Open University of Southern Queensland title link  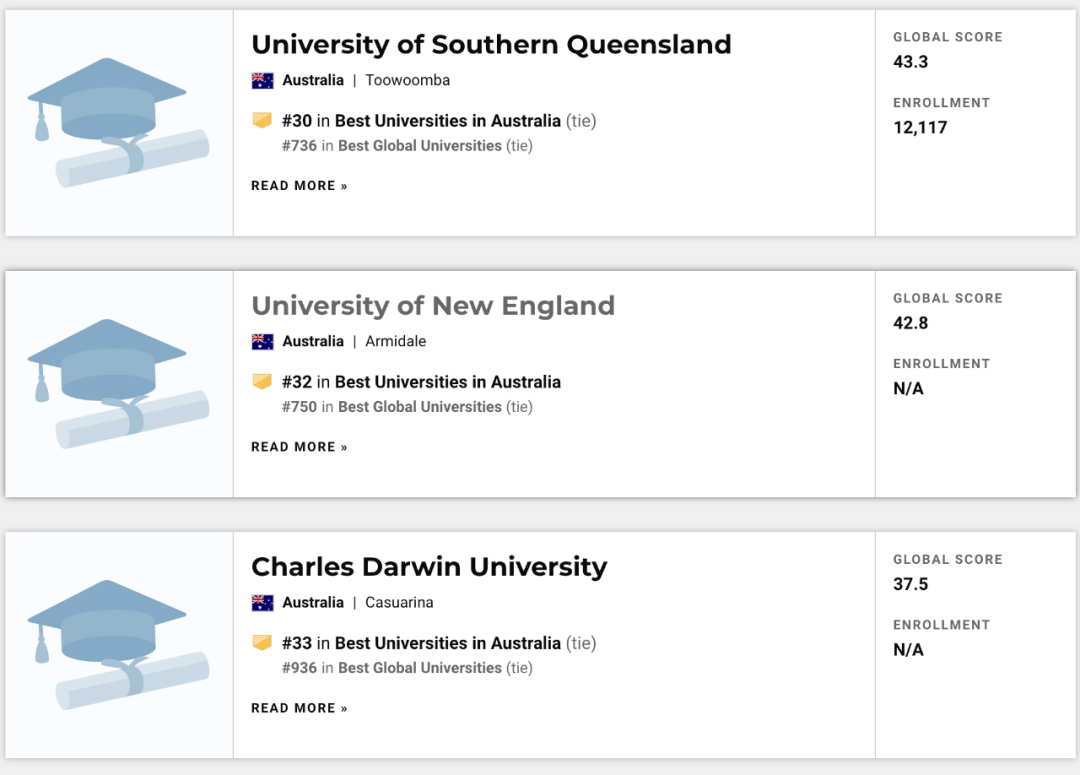[491, 45]
